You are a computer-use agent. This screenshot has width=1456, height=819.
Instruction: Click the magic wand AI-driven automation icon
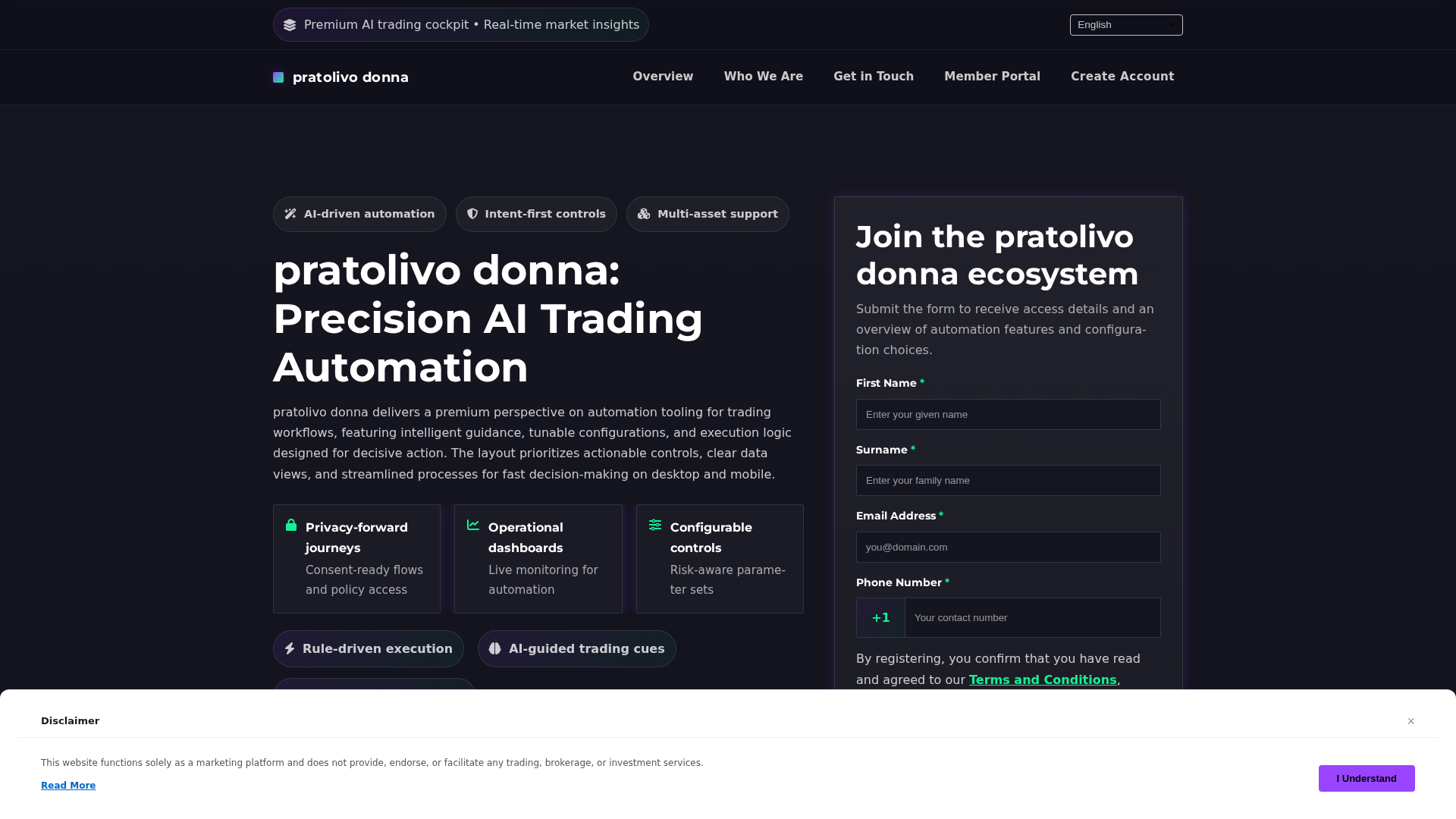tap(290, 214)
